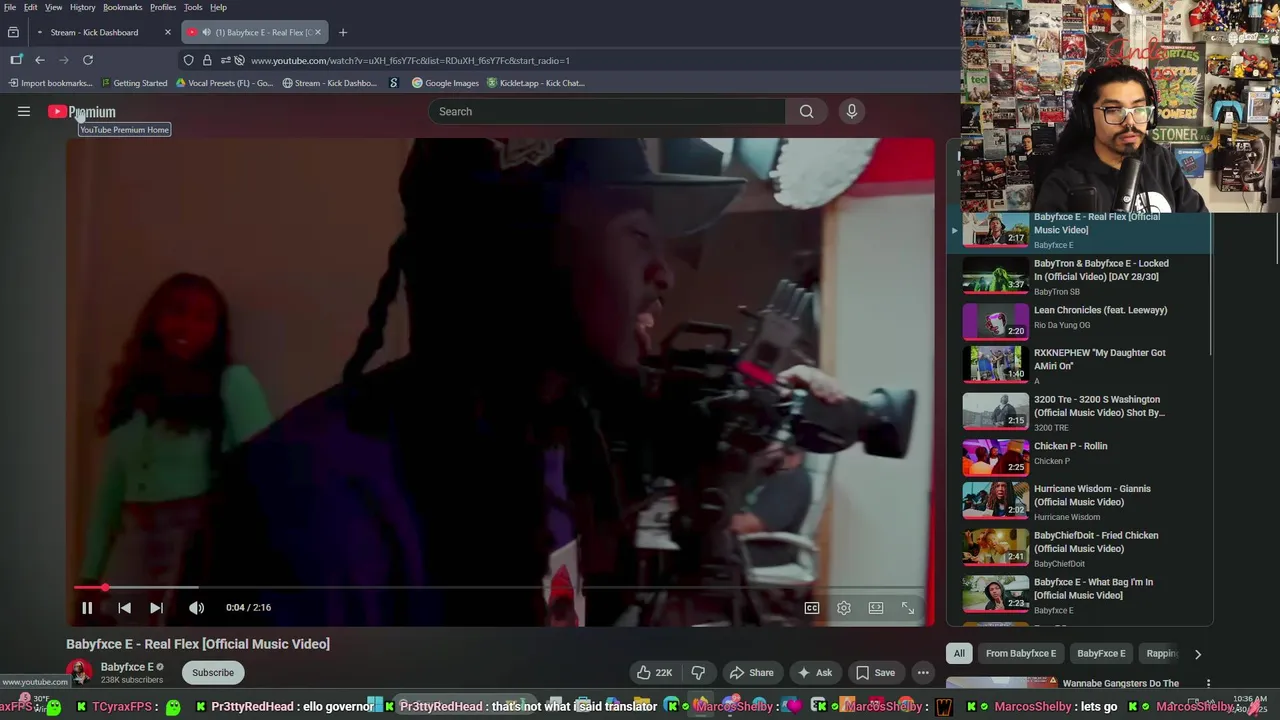1280x720 pixels.
Task: Enter fullscreen mode on the player
Action: tap(908, 607)
